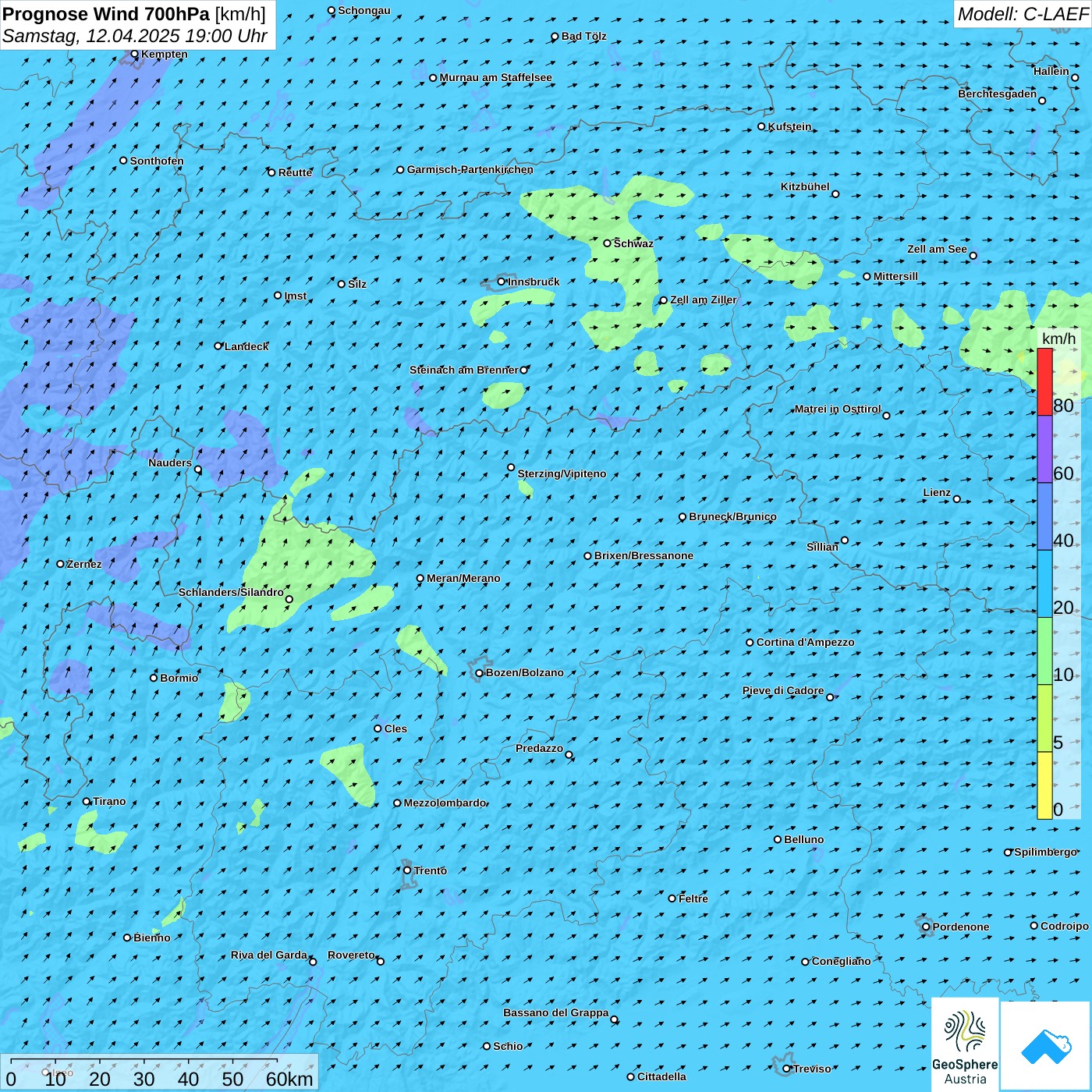This screenshot has height=1092, width=1092.
Task: Click the Kufstein location marker circle
Action: (x=762, y=126)
